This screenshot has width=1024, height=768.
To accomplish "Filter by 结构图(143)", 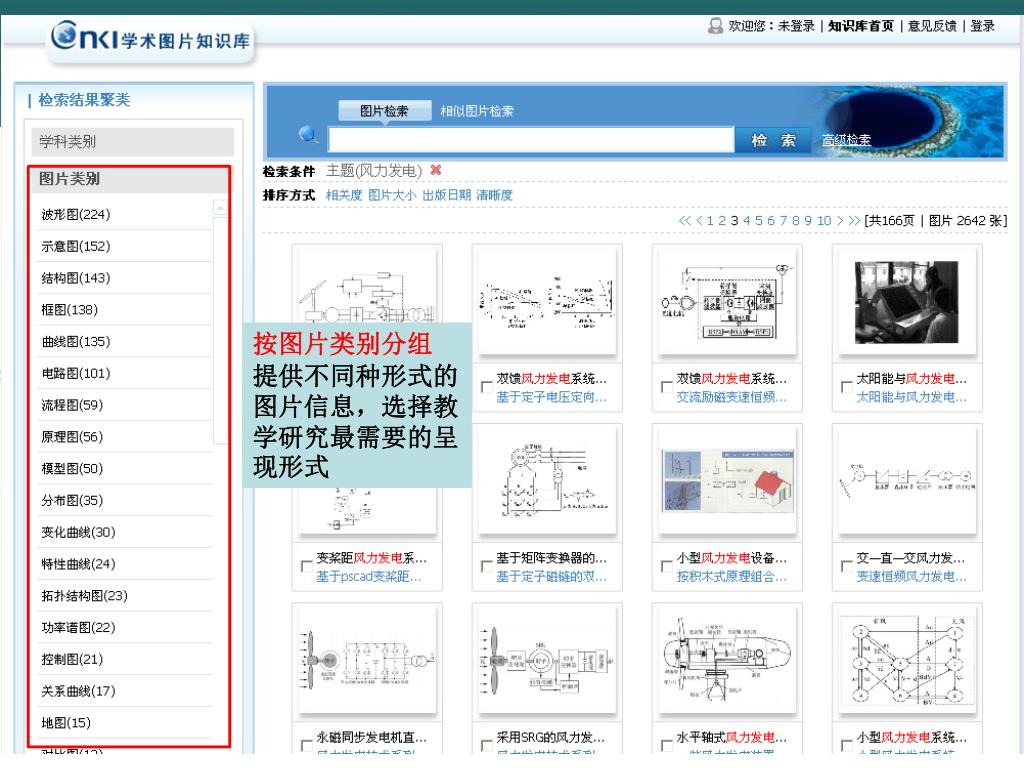I will pos(76,278).
